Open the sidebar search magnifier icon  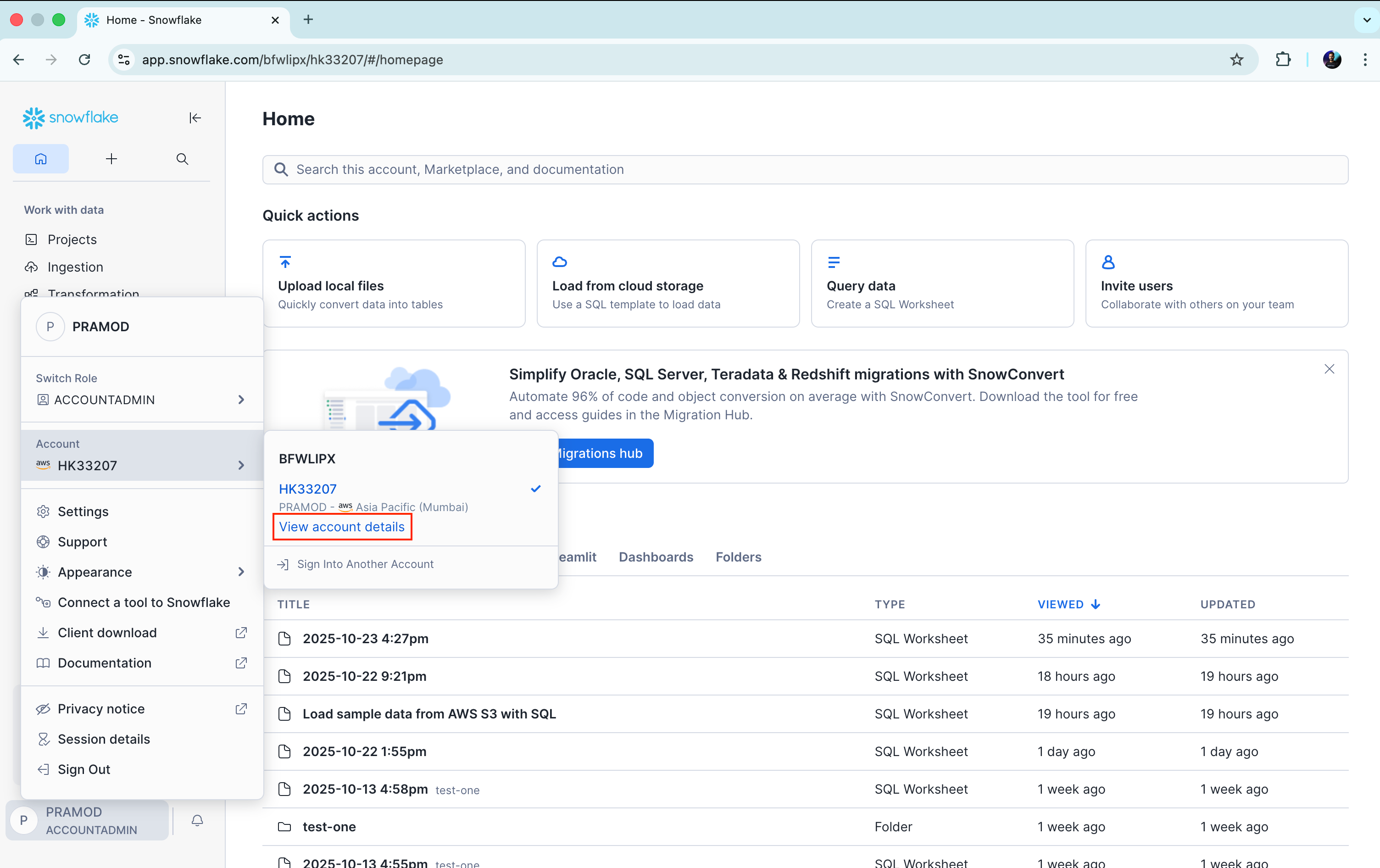tap(182, 159)
